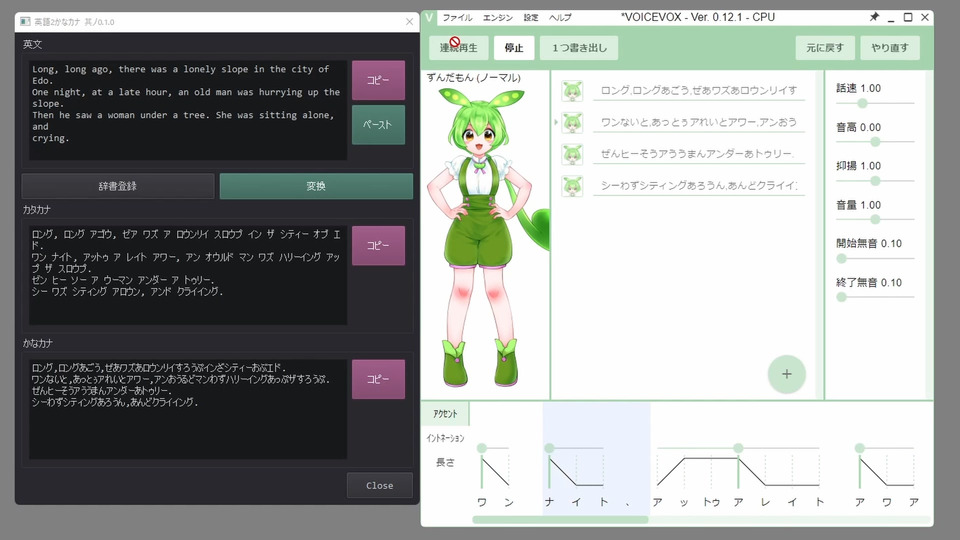Screen dimensions: 960x540
Task: Click the ワンないと,あっとぅ text line
Action: 699,122
